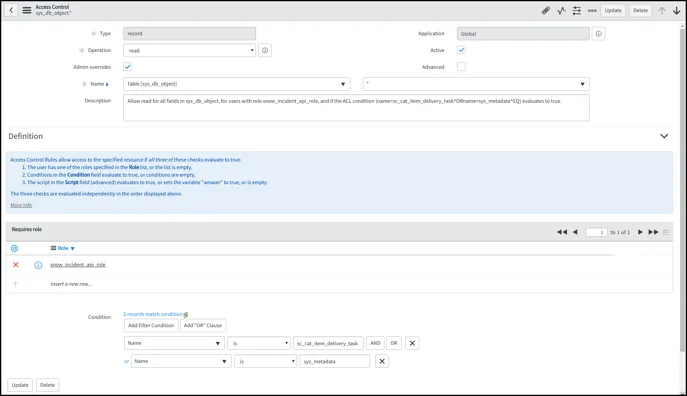Toggle the Advanced checkbox
This screenshot has height=396, width=687.
pos(461,67)
